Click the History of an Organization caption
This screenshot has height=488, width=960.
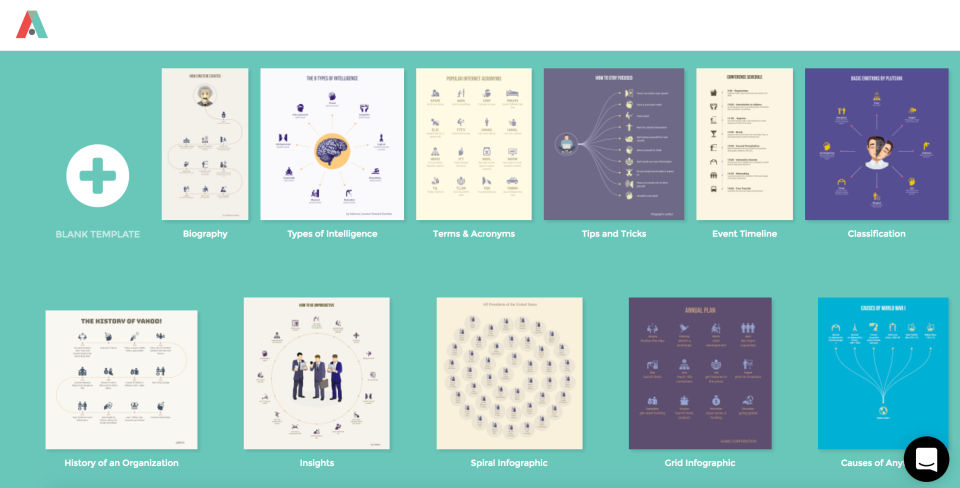pyautogui.click(x=121, y=463)
